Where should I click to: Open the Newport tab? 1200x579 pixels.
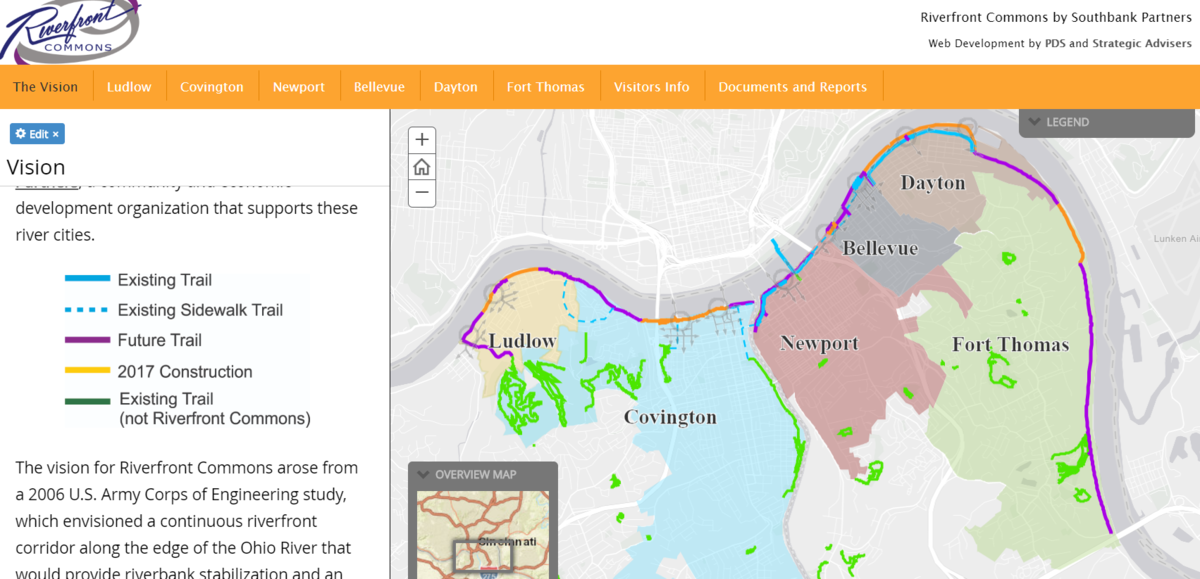(x=299, y=87)
